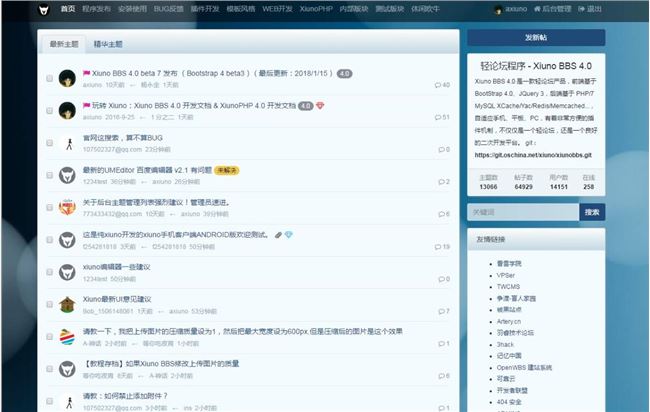Go to 首页 in the navbar
This screenshot has height=412, width=650.
pyautogui.click(x=68, y=9)
